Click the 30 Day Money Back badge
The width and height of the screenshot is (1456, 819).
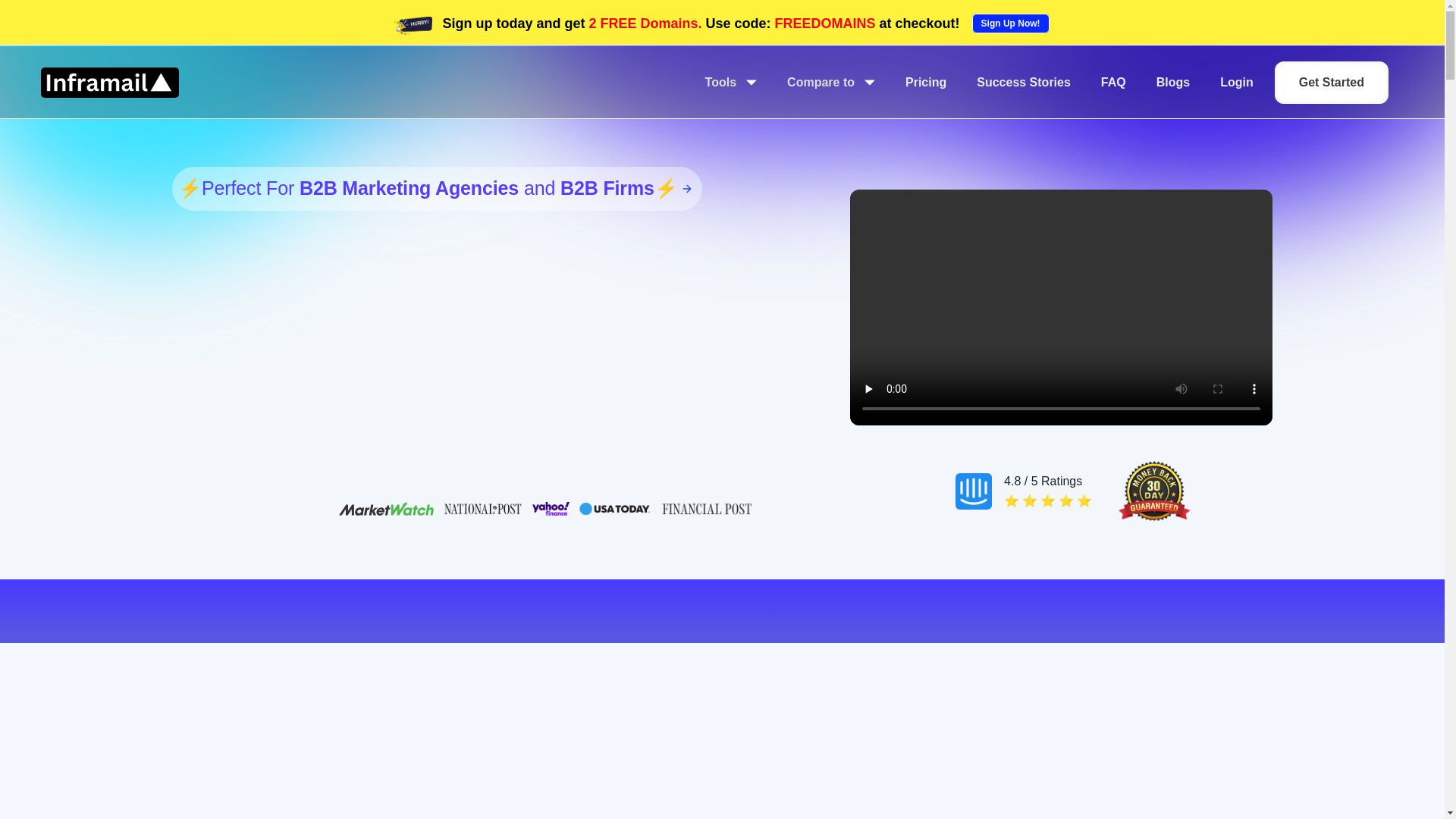[1154, 491]
